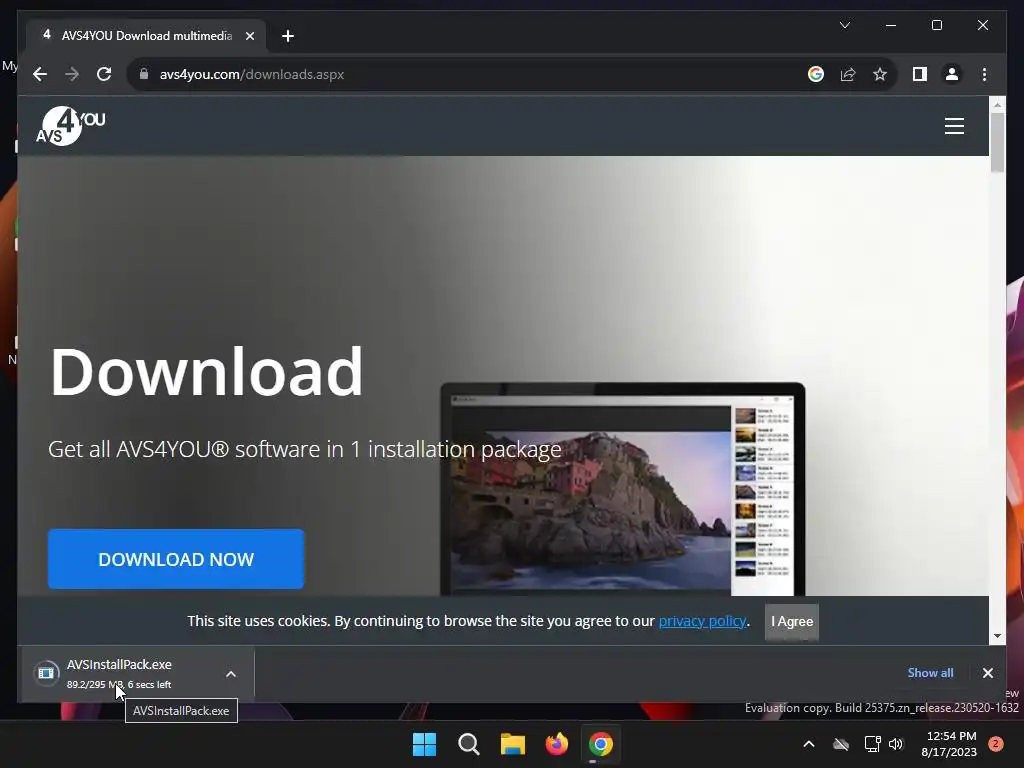Image resolution: width=1024 pixels, height=768 pixels.
Task: View site security lock info
Action: [144, 74]
